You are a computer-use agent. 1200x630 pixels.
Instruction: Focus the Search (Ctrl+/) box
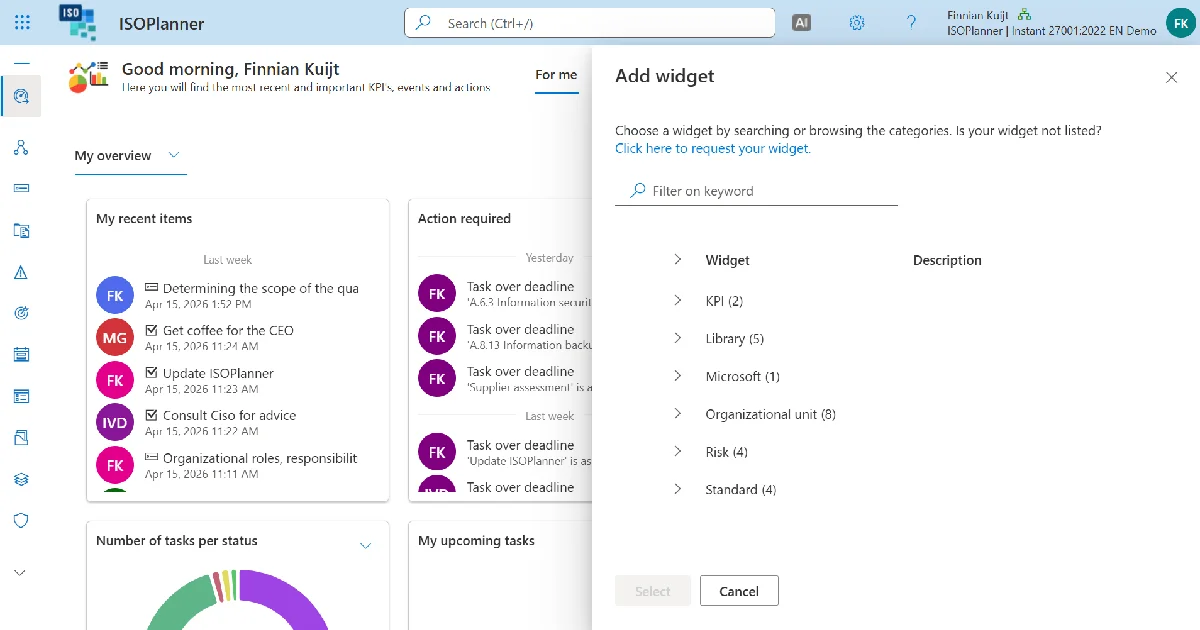coord(589,23)
